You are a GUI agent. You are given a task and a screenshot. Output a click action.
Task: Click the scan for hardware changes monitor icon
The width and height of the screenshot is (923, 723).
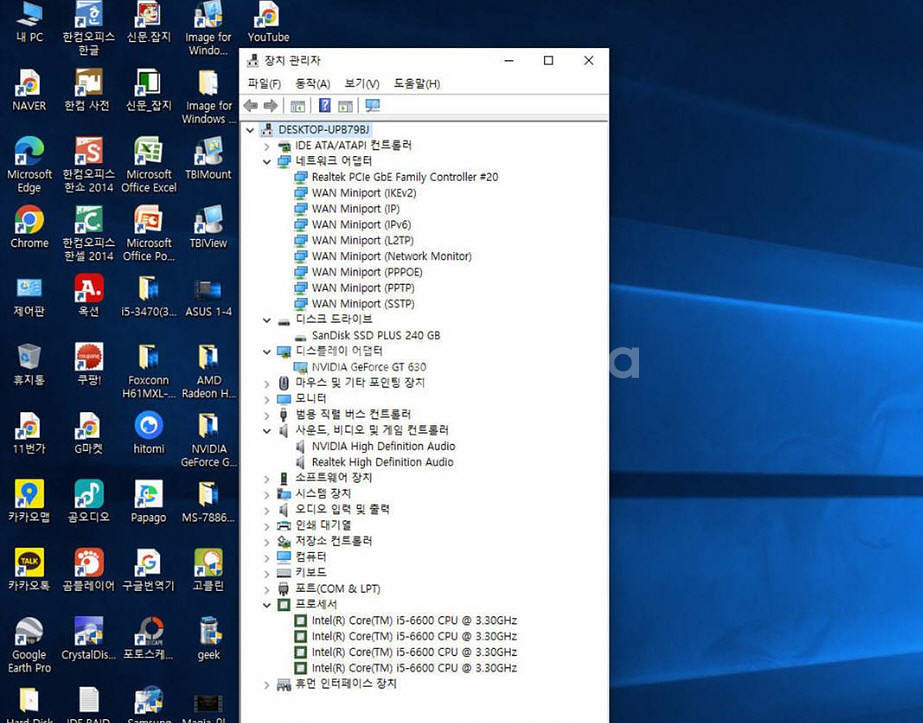[372, 105]
